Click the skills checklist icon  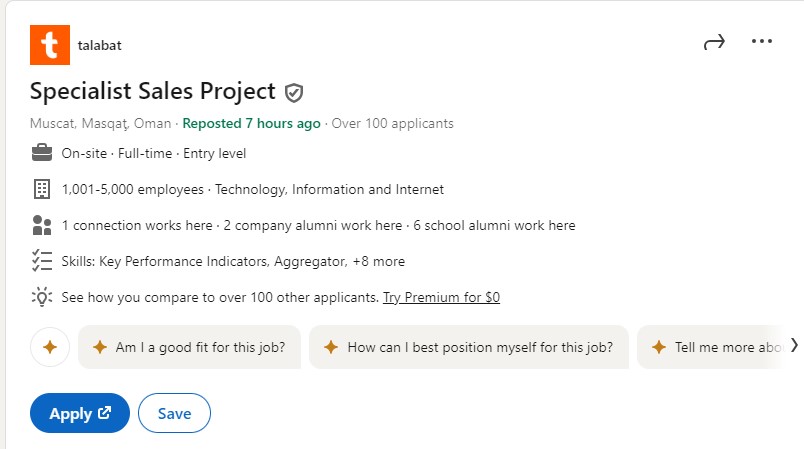pyautogui.click(x=42, y=261)
